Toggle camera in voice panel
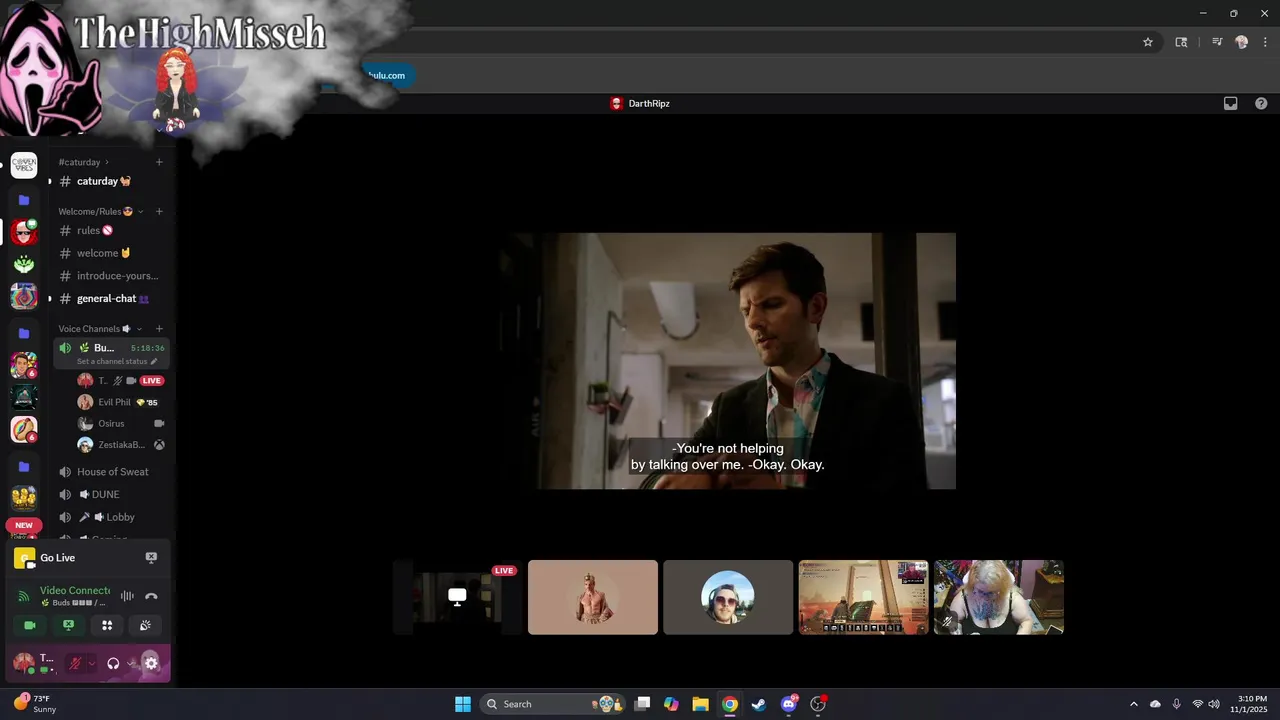Screen dimensions: 1280x720 [30, 625]
